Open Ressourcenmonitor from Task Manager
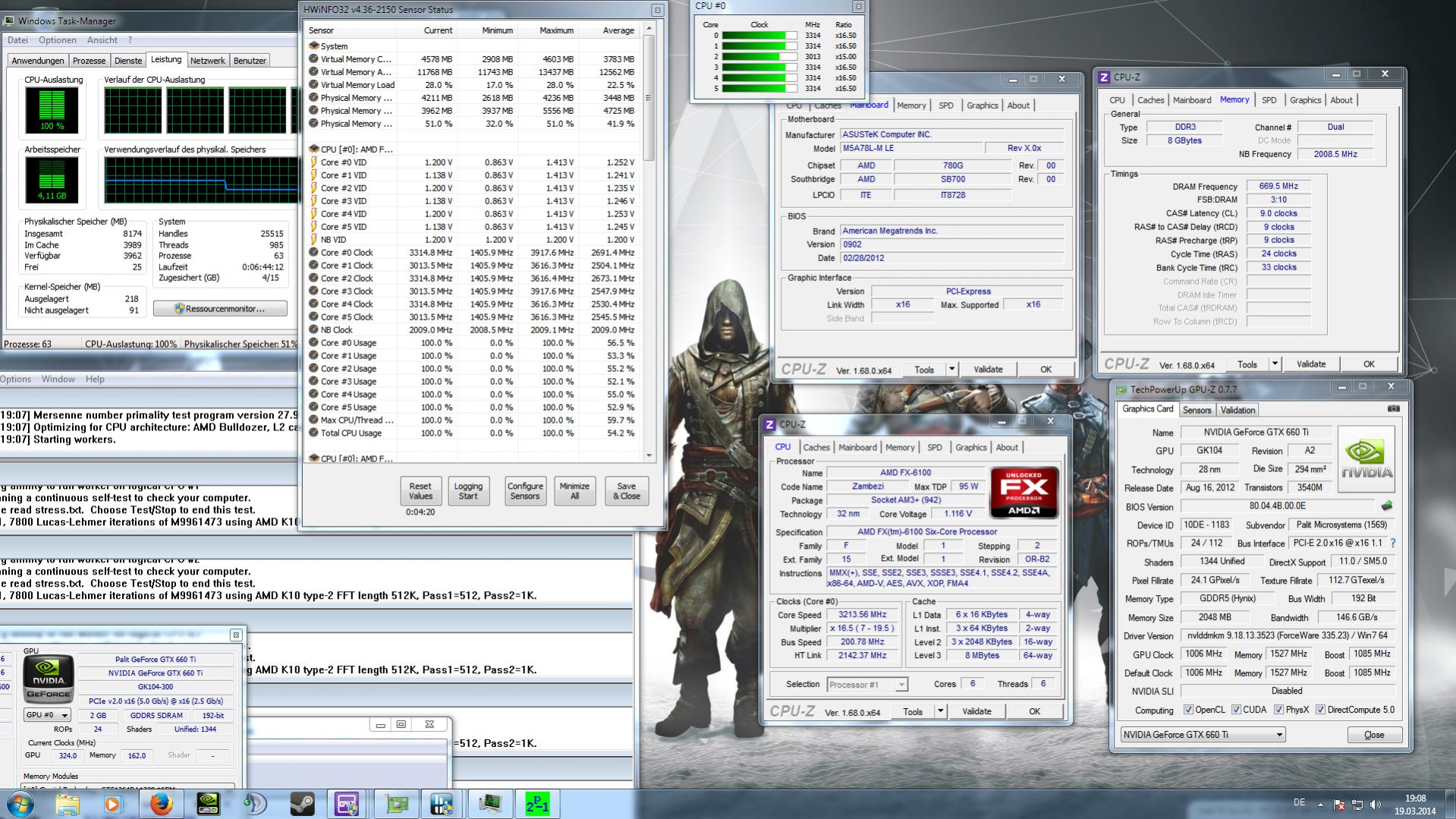The height and width of the screenshot is (819, 1456). (x=220, y=309)
